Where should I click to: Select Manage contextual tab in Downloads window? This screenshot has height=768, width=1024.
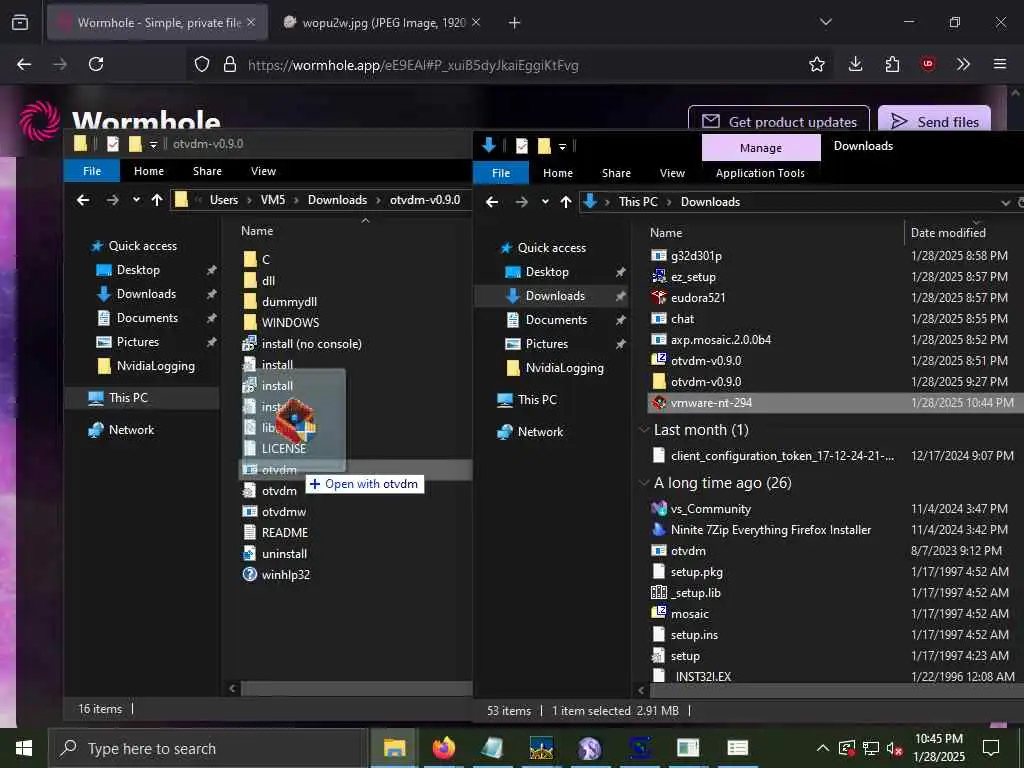click(761, 148)
